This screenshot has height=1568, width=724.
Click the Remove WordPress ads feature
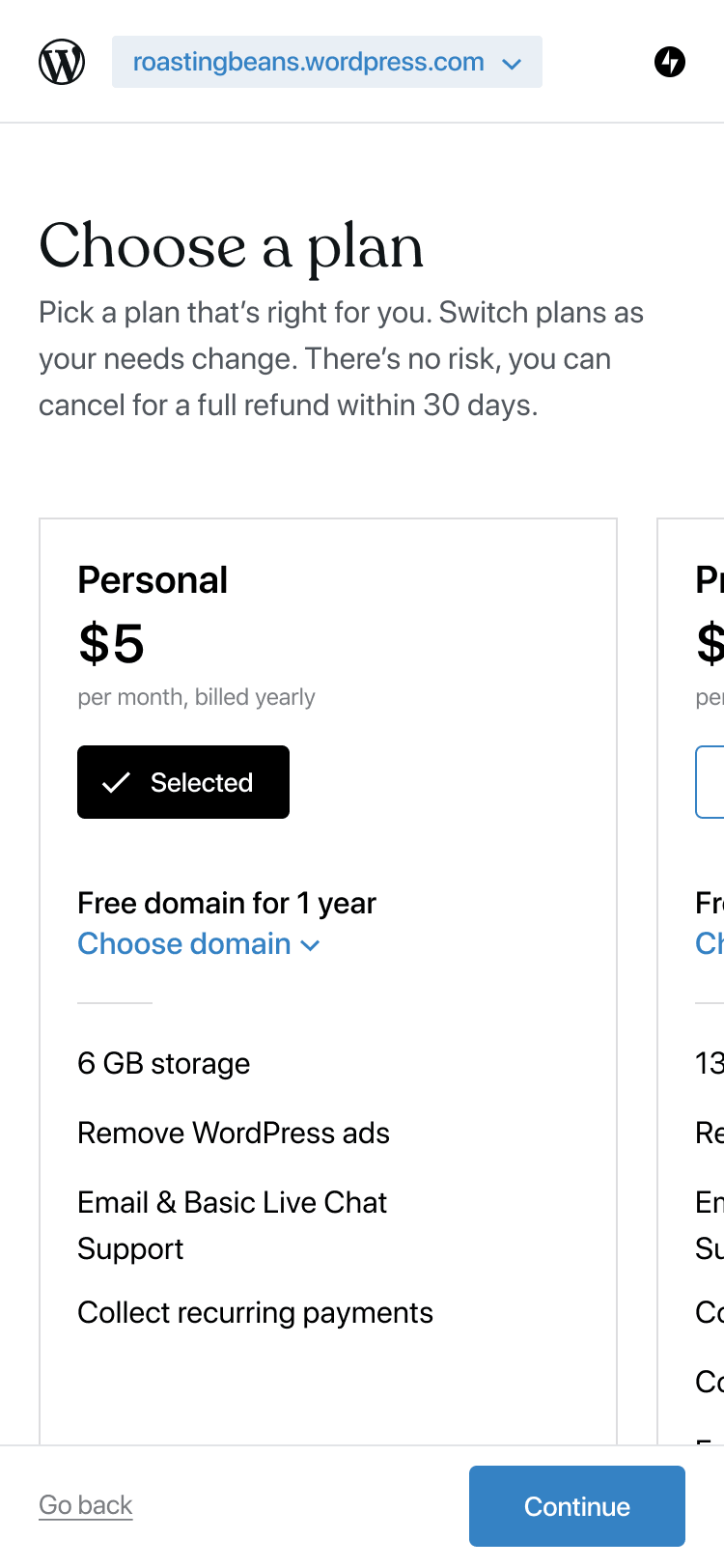(234, 1133)
